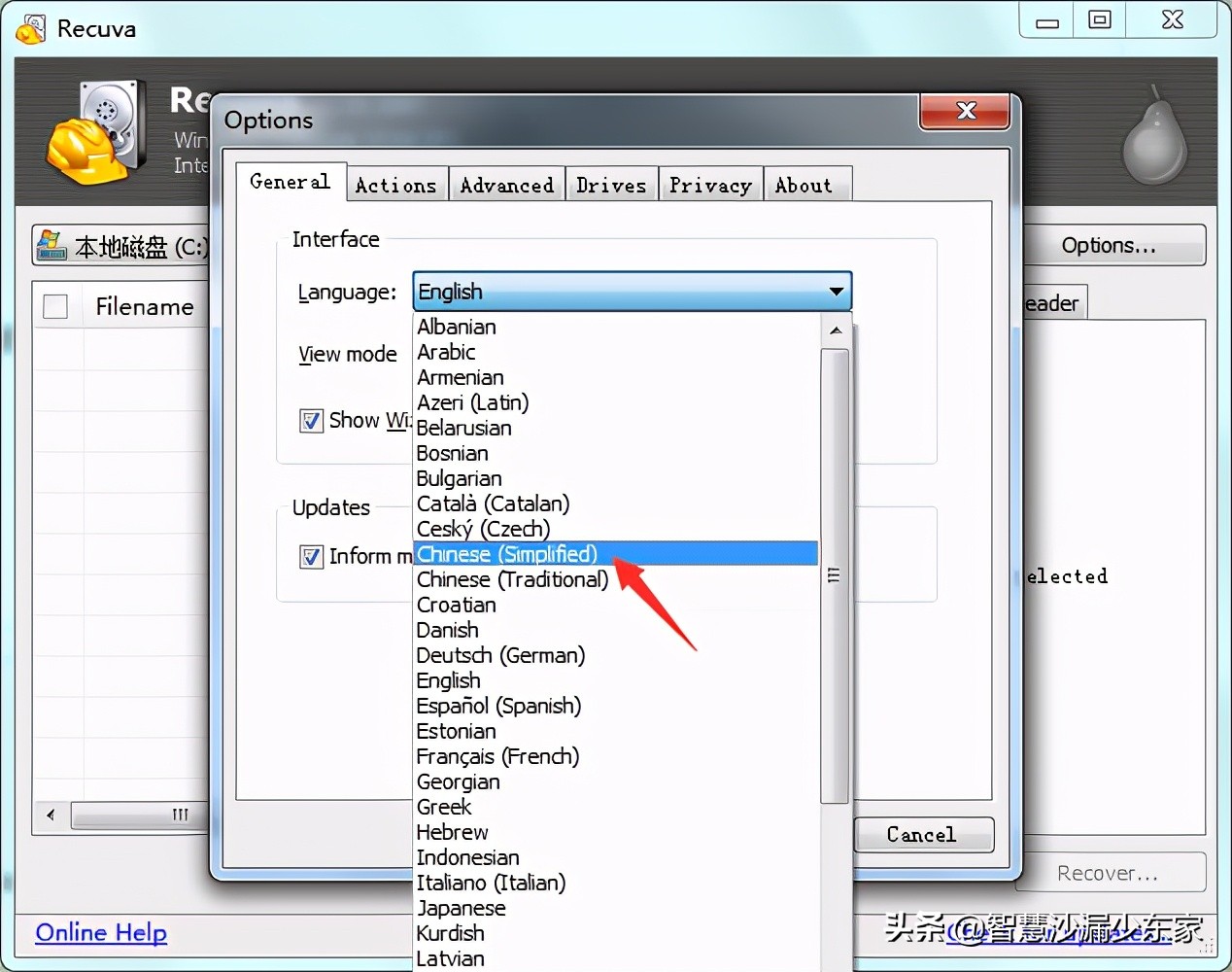Toggle the Show Wizard checkbox
The height and width of the screenshot is (972, 1232).
coord(311,421)
